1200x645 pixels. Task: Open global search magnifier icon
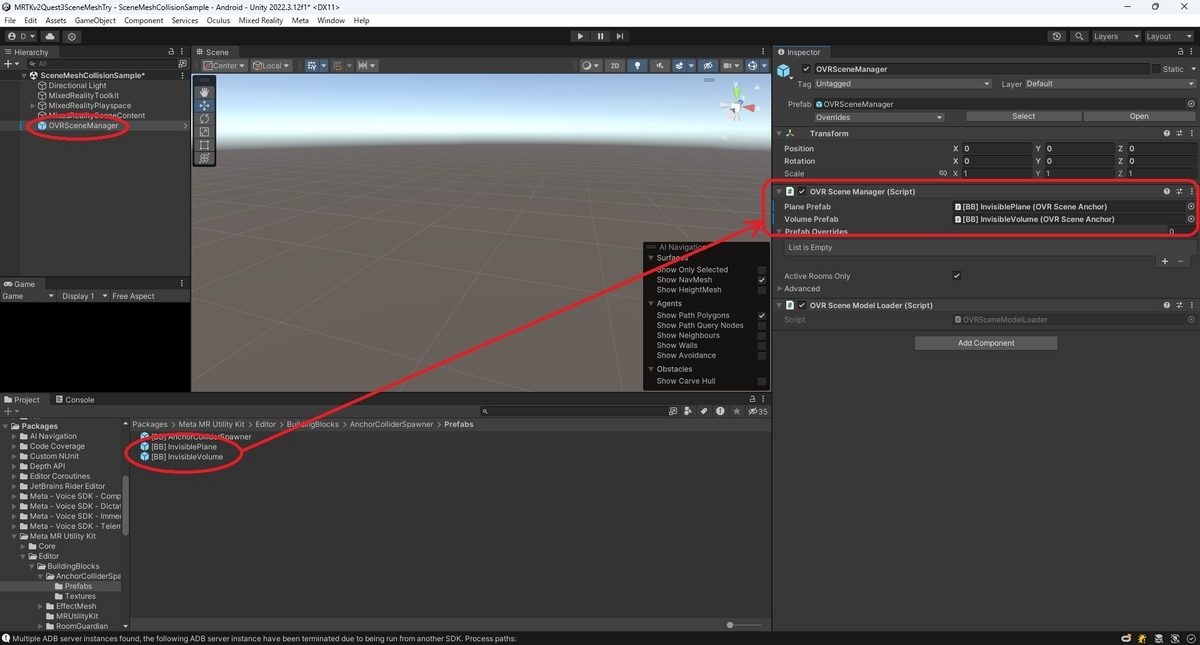click(1079, 36)
